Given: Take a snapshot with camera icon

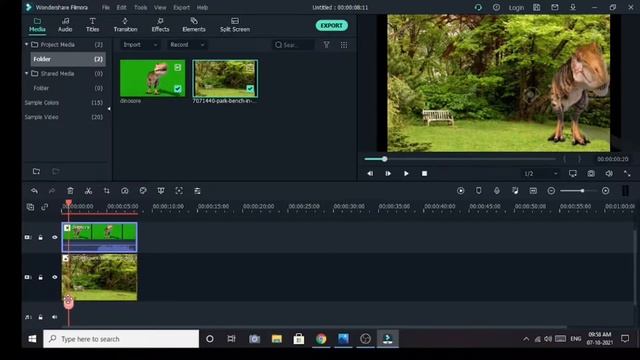Looking at the screenshot, I should pyautogui.click(x=591, y=173).
